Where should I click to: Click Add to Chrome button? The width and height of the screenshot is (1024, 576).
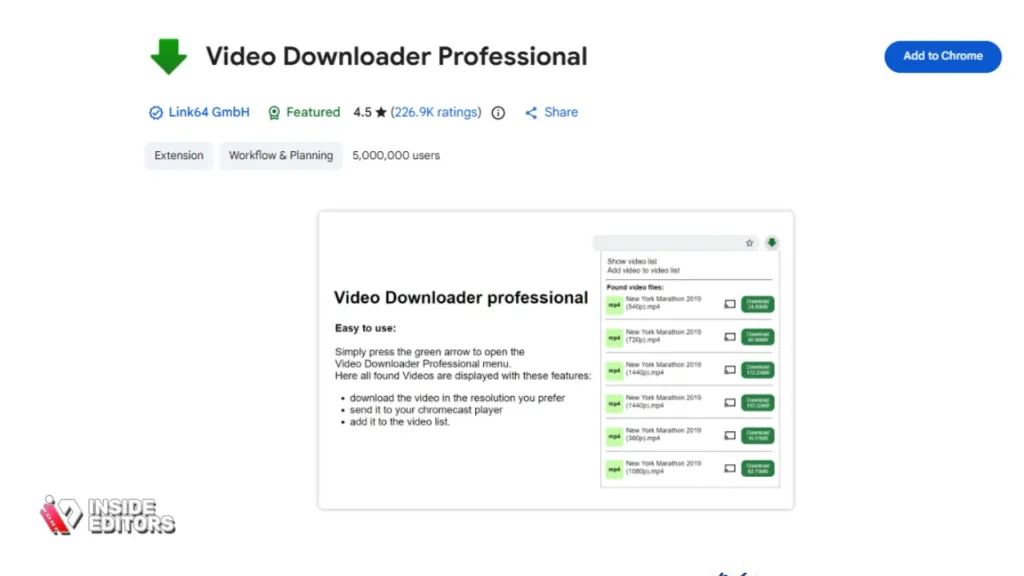click(942, 57)
